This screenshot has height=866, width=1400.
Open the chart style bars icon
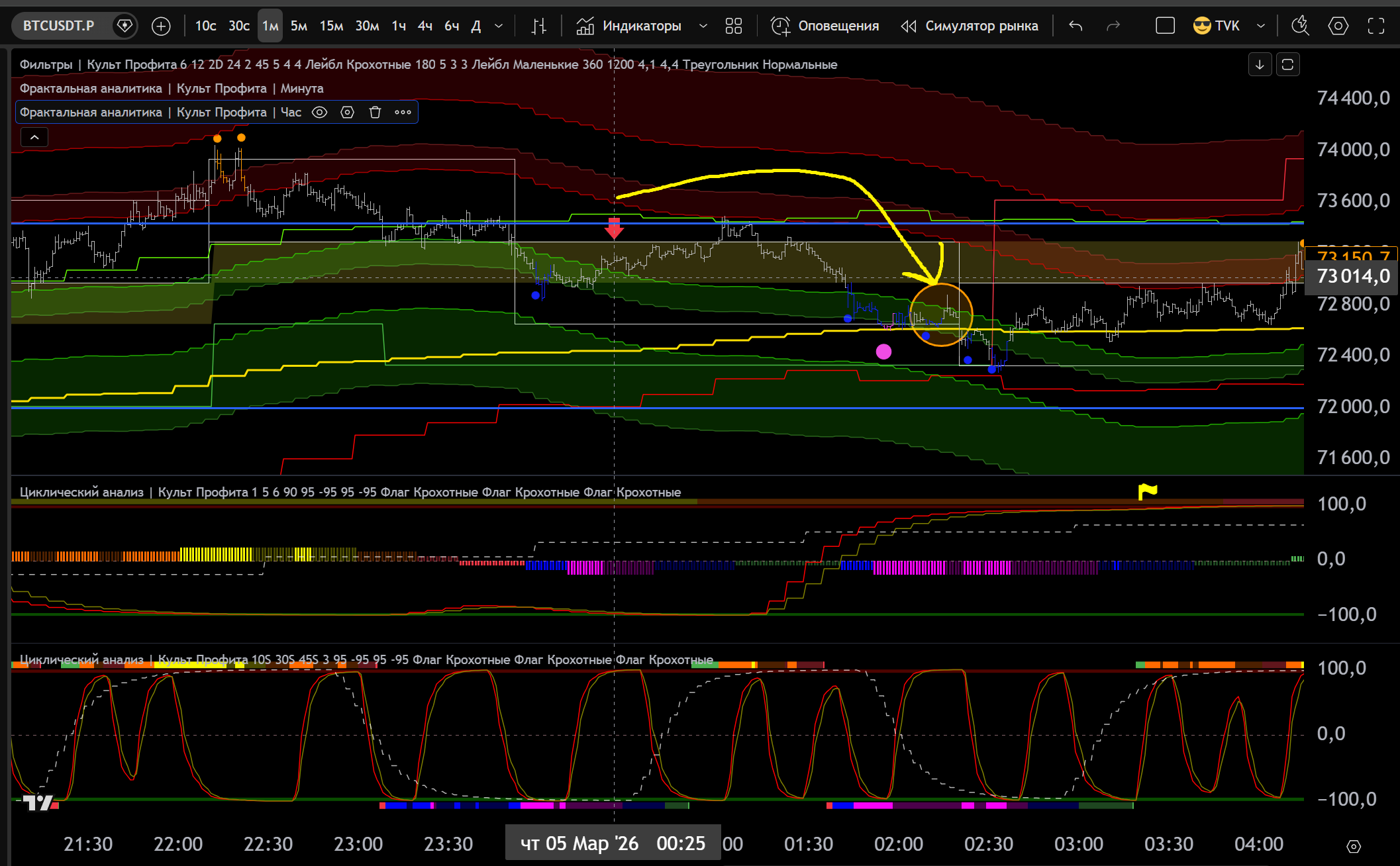coord(539,26)
